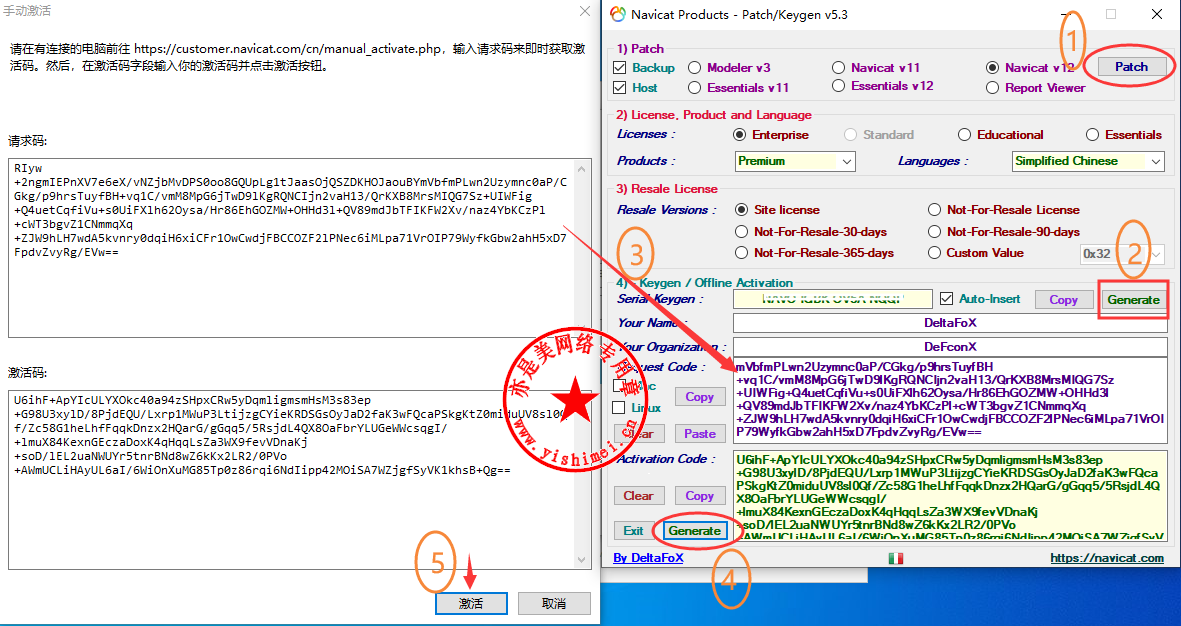1181x626 pixels.
Task: Close the 手动激活 dialog with the X
Action: pyautogui.click(x=584, y=12)
